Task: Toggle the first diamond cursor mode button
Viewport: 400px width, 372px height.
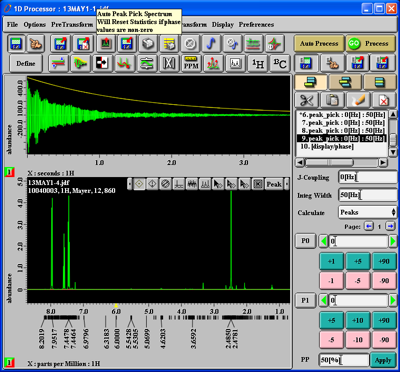Action: [139, 184]
